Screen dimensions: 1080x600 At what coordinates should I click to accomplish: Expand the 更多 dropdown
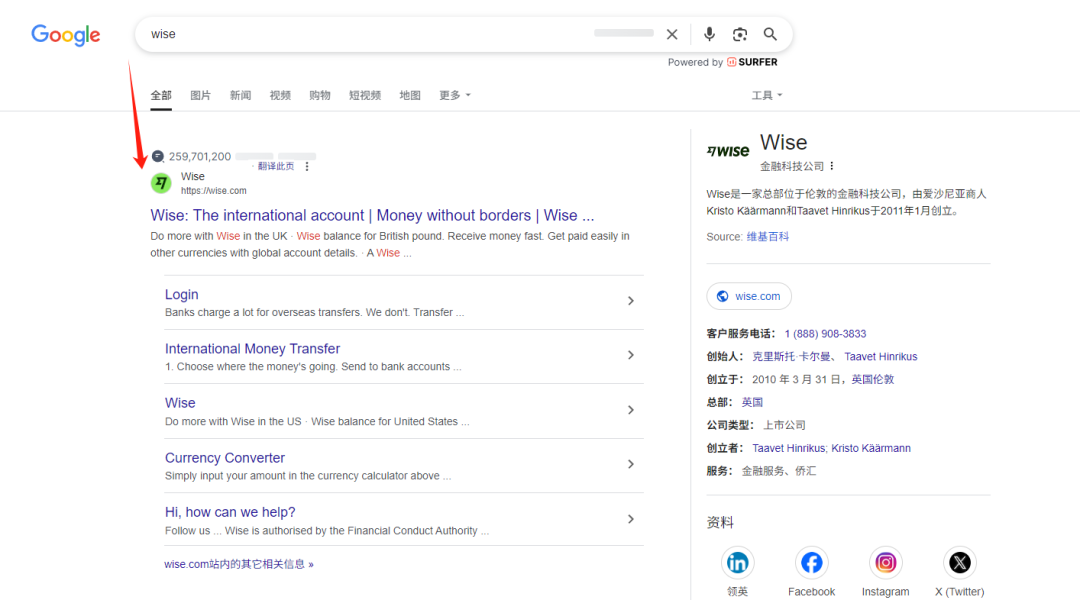click(455, 95)
